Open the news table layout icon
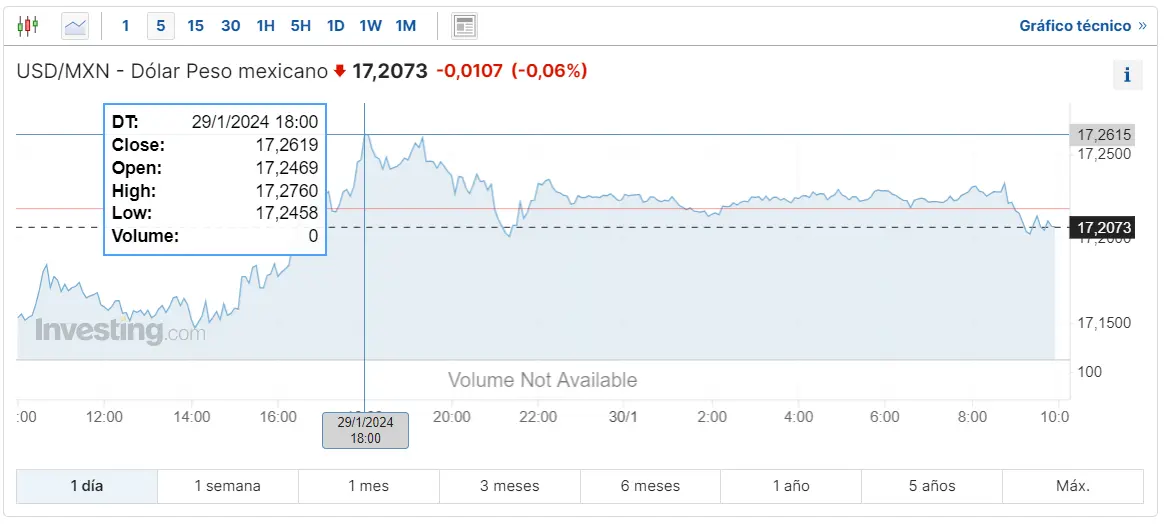Viewport: 1164px width, 524px height. pyautogui.click(x=465, y=27)
